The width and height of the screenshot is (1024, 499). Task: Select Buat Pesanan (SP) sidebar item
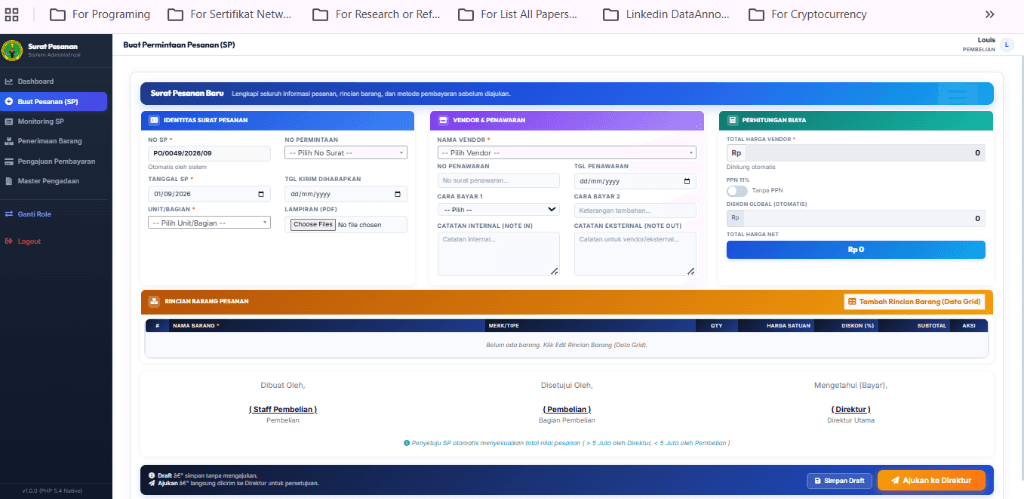(x=54, y=102)
